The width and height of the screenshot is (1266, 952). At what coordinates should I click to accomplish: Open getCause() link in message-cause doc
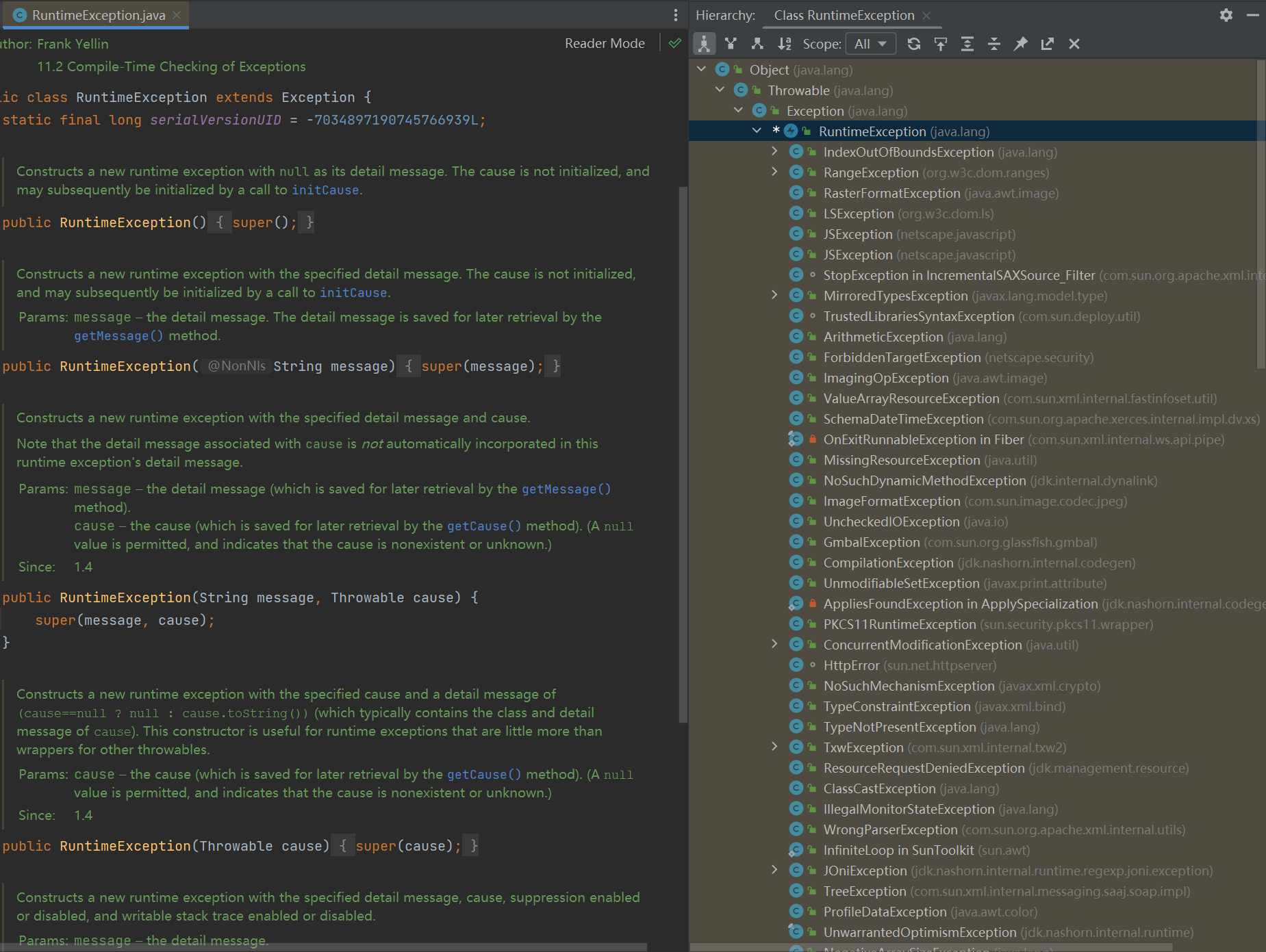[484, 526]
